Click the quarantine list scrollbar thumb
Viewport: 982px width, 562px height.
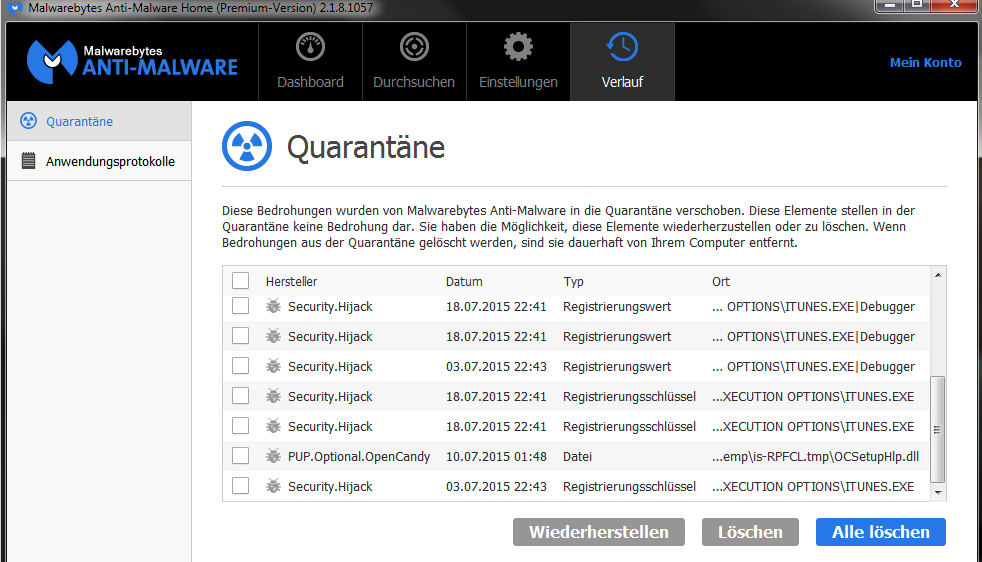pyautogui.click(x=938, y=429)
